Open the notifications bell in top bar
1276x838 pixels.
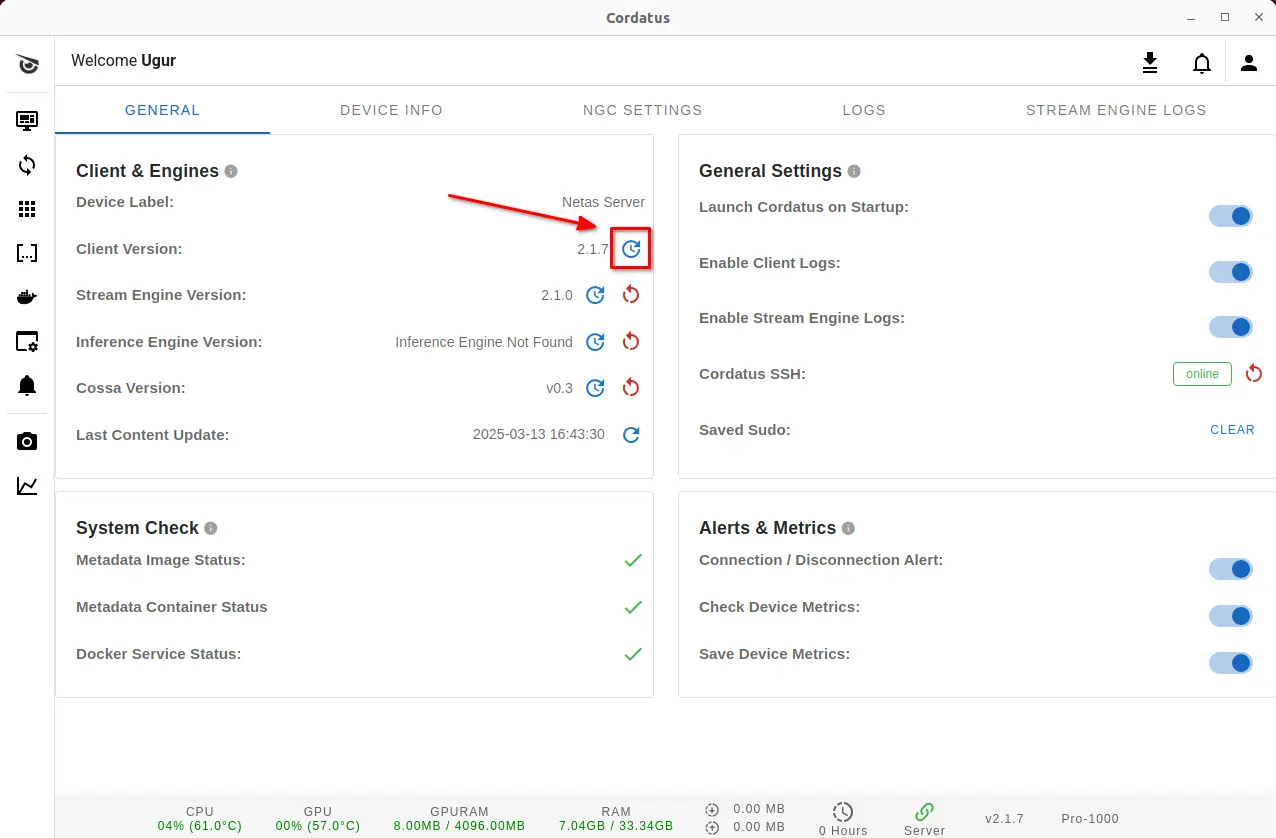[1201, 64]
